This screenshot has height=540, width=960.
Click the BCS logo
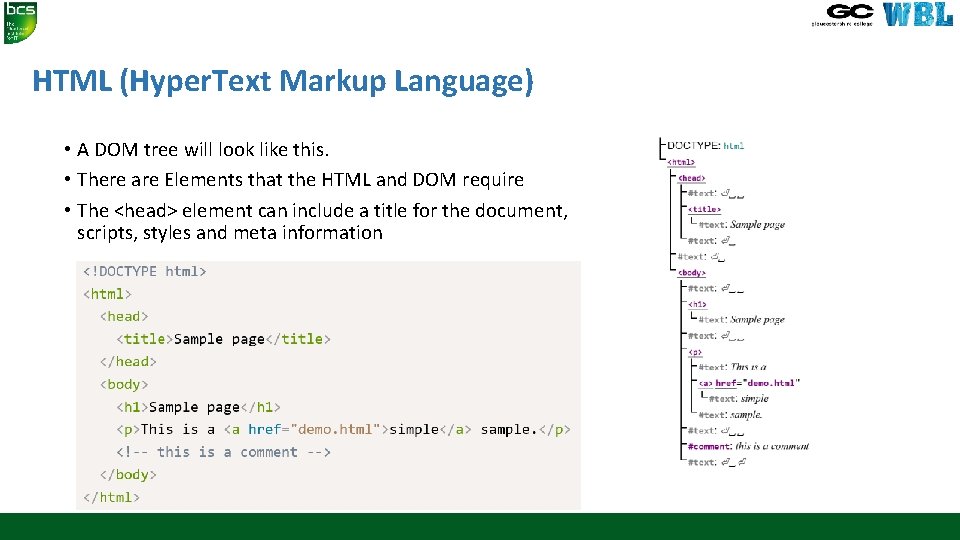click(x=20, y=23)
